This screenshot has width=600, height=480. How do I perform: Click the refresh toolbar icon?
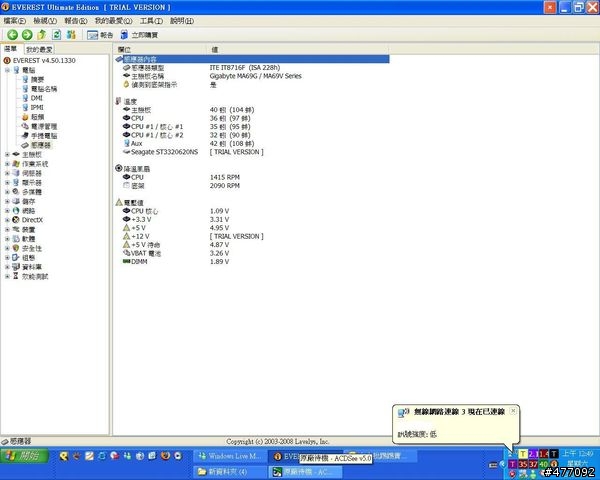click(56, 35)
